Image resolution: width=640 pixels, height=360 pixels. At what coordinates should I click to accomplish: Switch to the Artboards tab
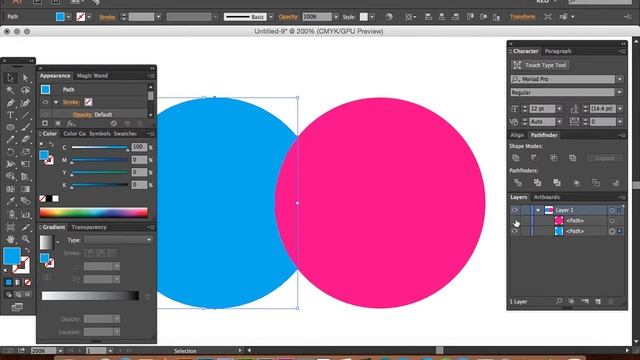point(547,197)
